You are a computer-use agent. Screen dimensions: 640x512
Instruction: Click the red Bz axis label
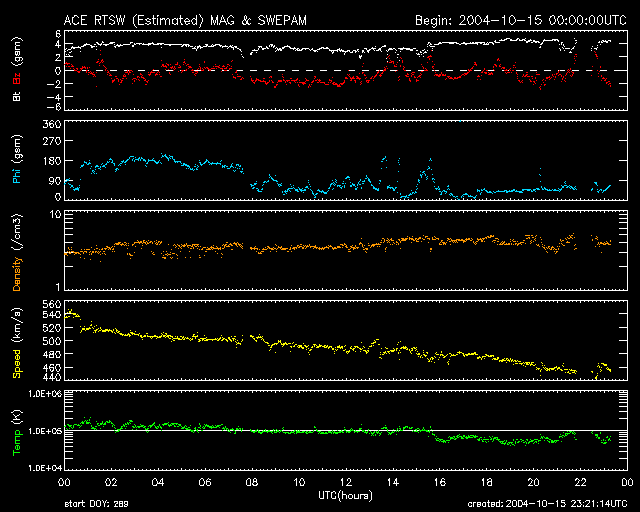(x=17, y=78)
